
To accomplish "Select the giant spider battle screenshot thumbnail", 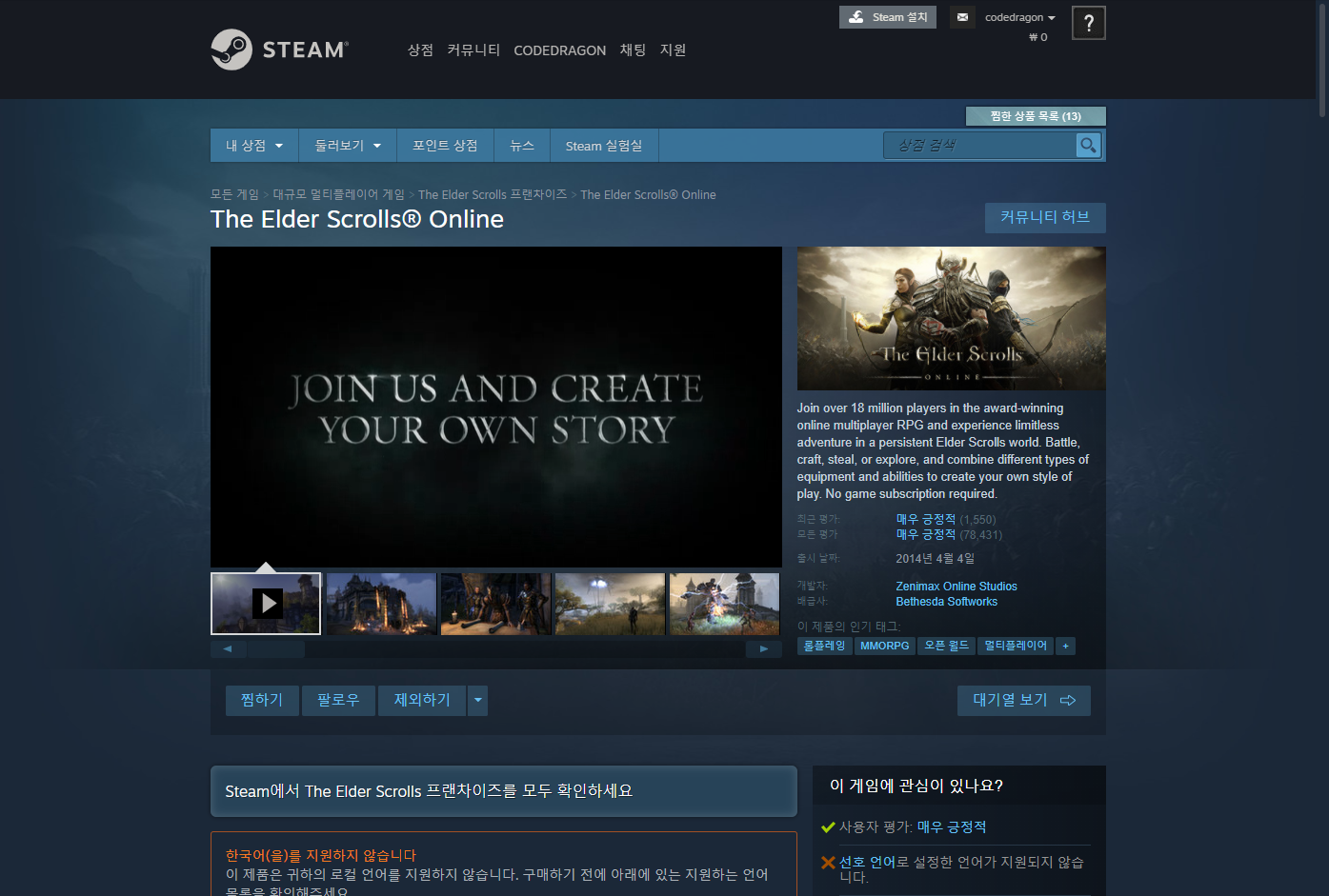I will click(x=725, y=604).
